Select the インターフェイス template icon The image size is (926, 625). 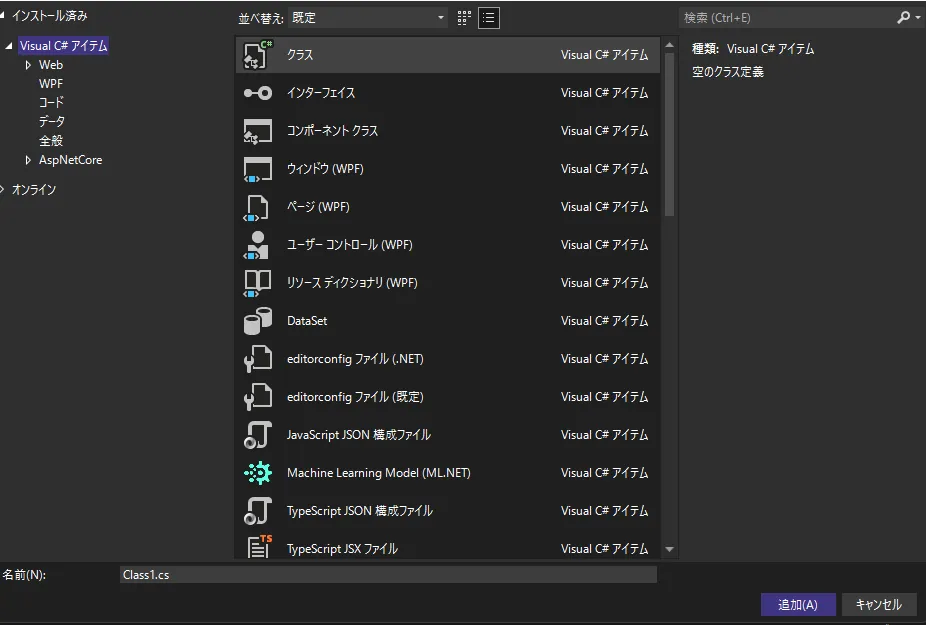258,93
